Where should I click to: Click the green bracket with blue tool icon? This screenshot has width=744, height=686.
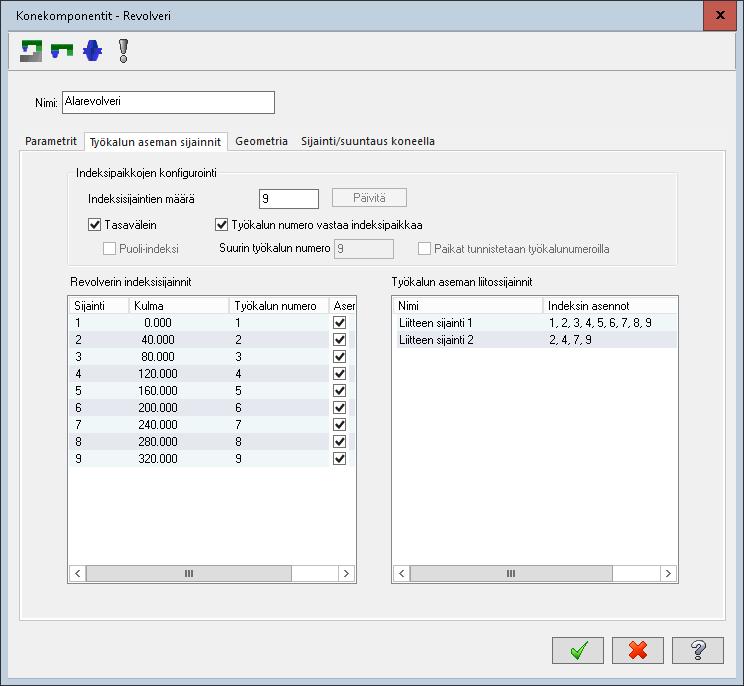tap(62, 51)
